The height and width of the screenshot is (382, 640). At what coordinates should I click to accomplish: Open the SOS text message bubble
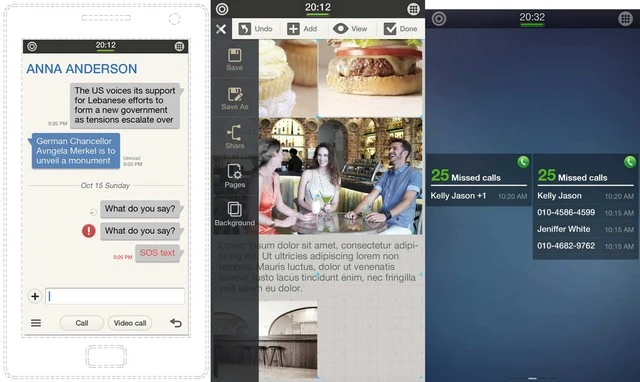[x=158, y=253]
